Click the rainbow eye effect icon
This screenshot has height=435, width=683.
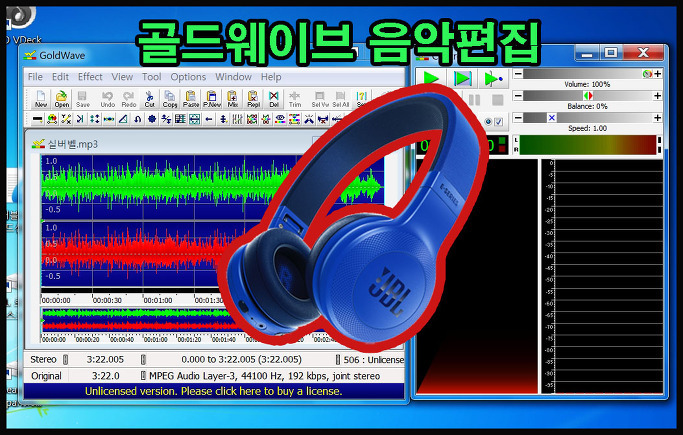coord(281,118)
